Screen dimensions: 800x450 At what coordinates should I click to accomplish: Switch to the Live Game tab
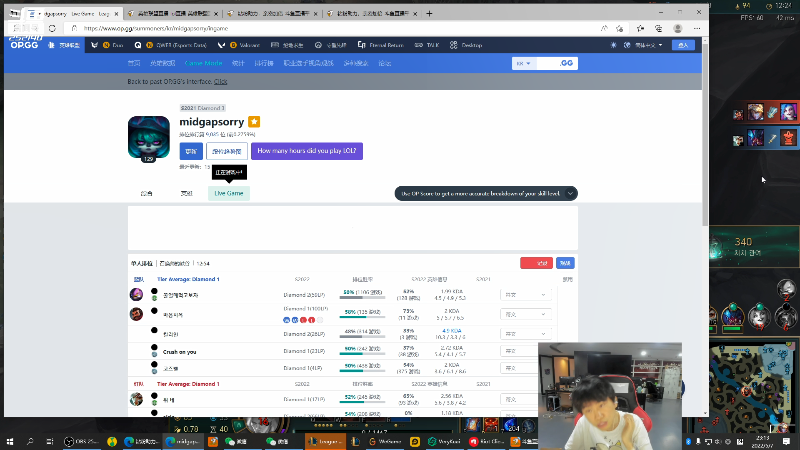(229, 193)
